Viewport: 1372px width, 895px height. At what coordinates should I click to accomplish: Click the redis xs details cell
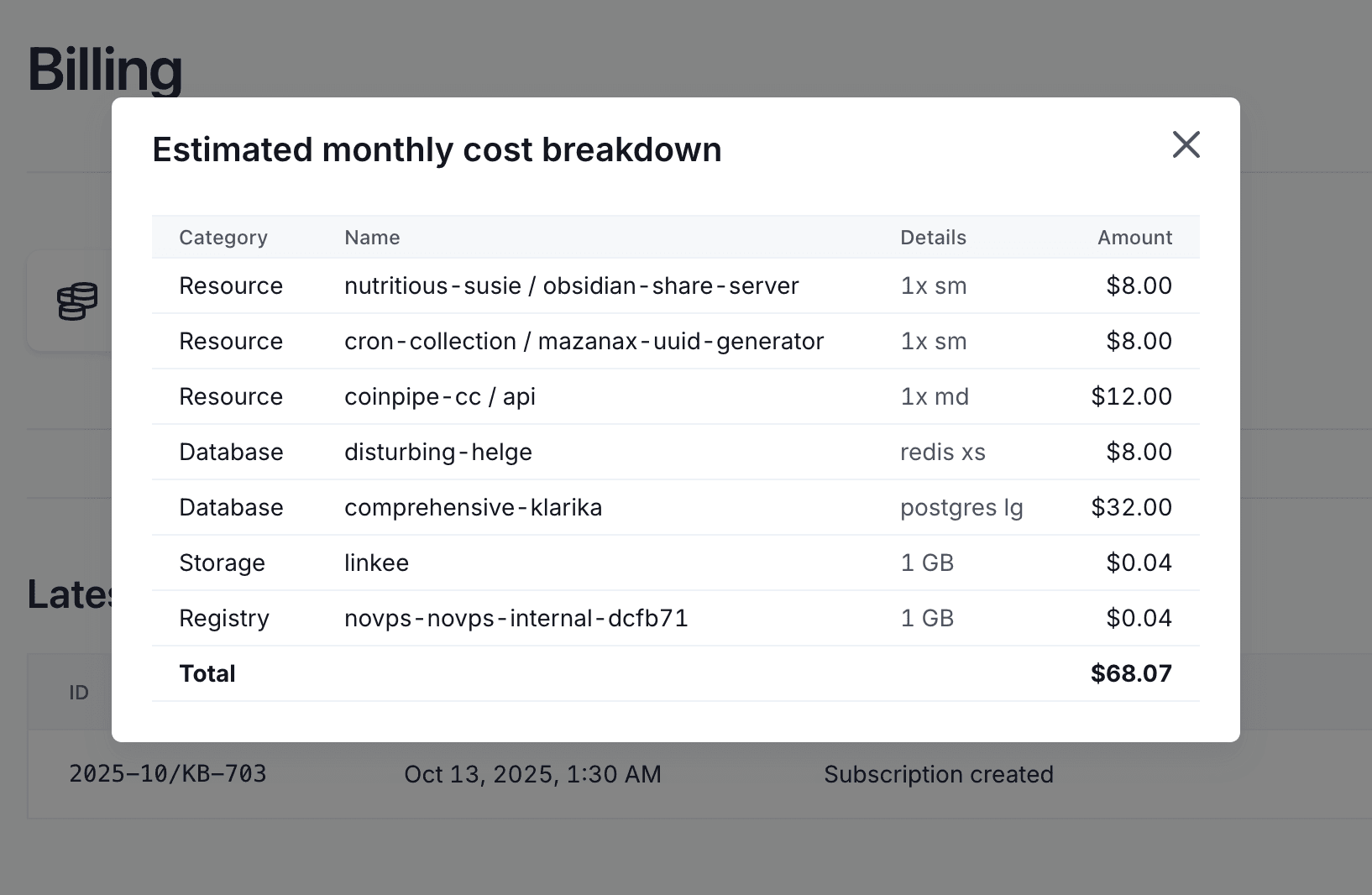[x=942, y=453]
